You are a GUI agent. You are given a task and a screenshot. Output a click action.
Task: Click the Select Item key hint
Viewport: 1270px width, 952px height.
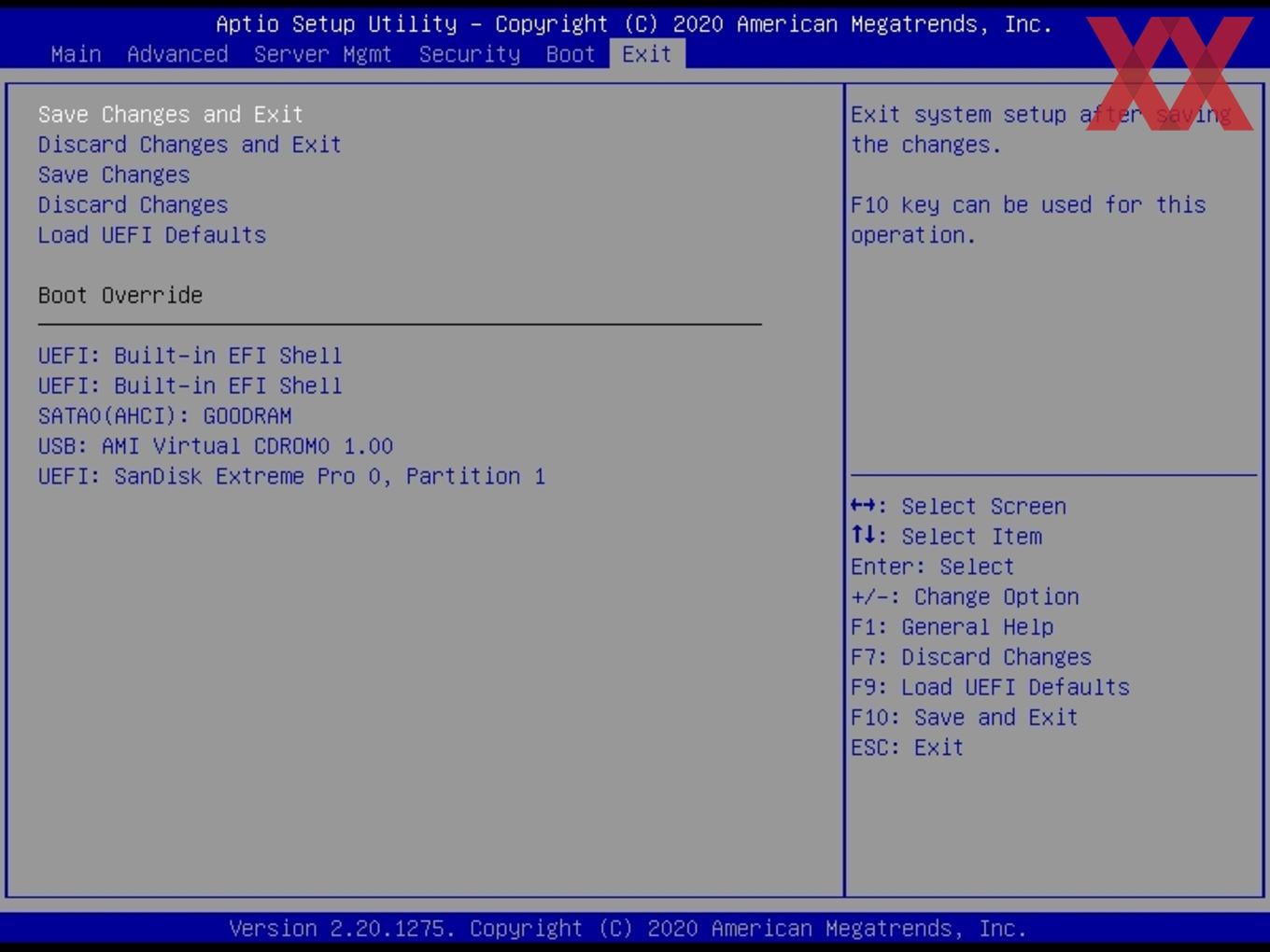point(946,537)
